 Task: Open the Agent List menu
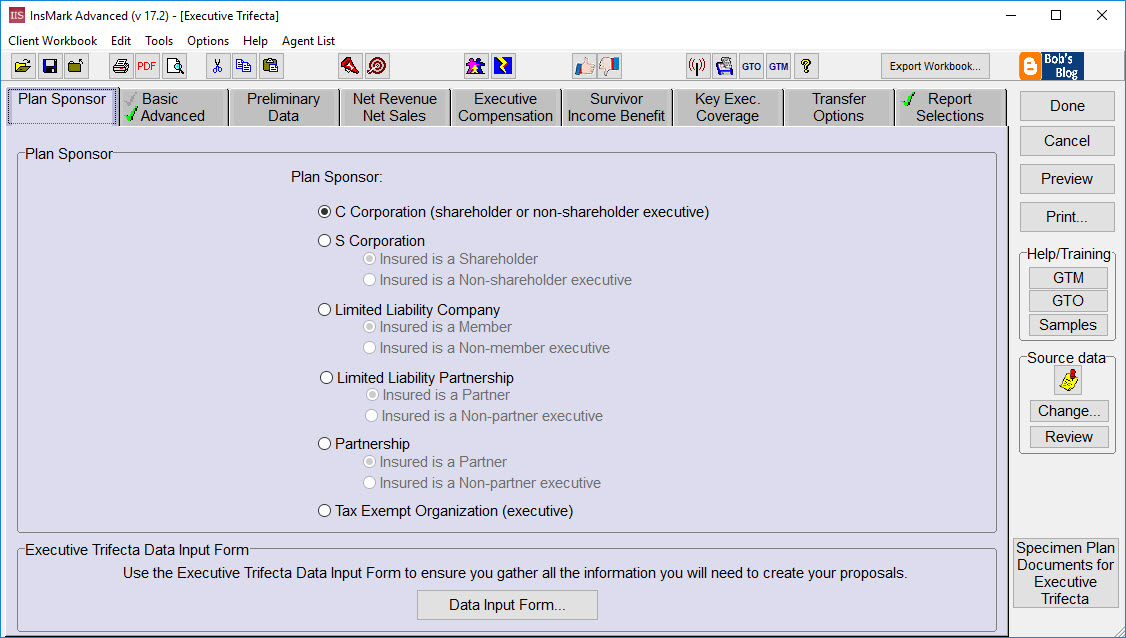(x=306, y=41)
